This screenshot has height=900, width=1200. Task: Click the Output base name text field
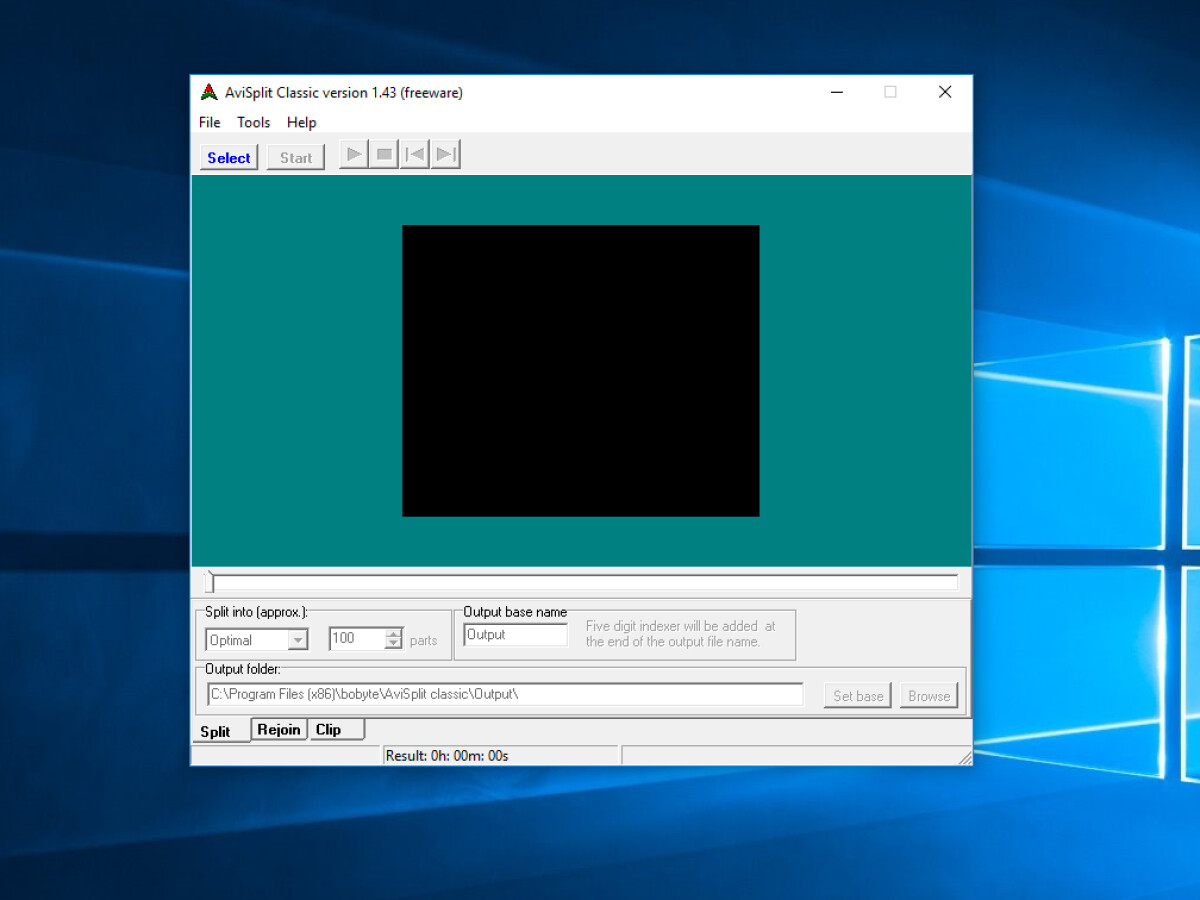[x=516, y=635]
